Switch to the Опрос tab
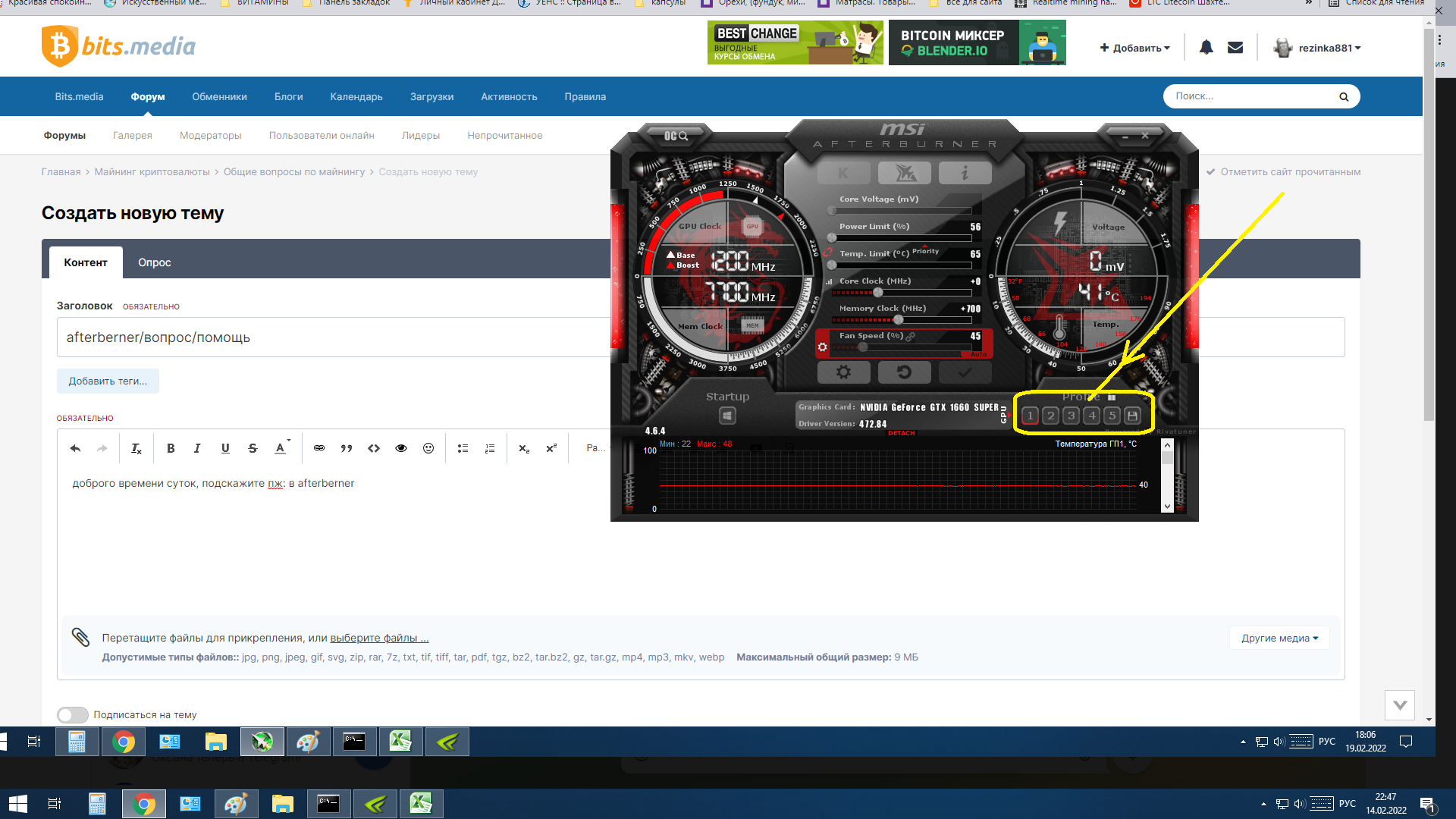 click(155, 262)
